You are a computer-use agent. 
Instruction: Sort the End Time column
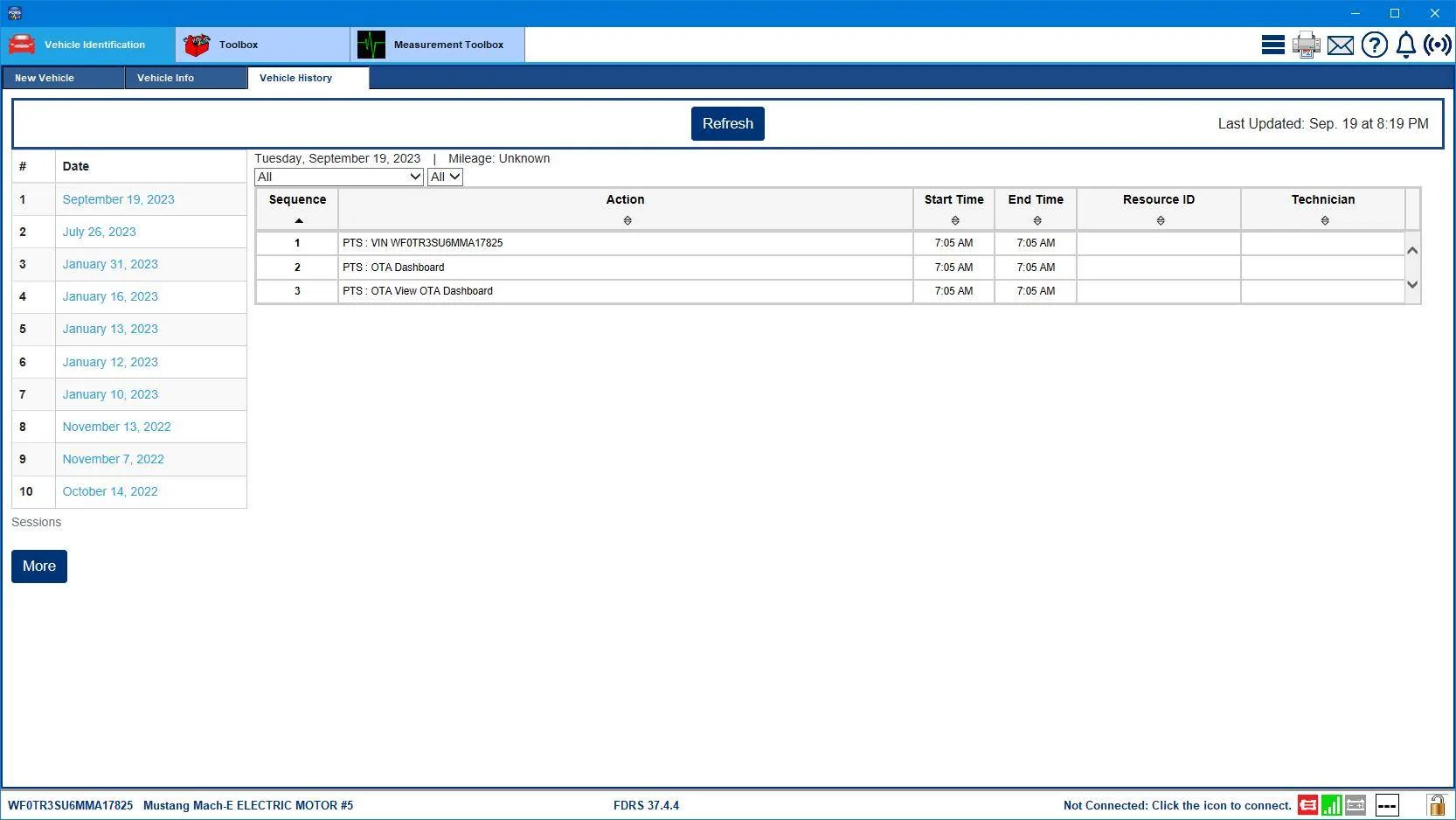[1037, 221]
